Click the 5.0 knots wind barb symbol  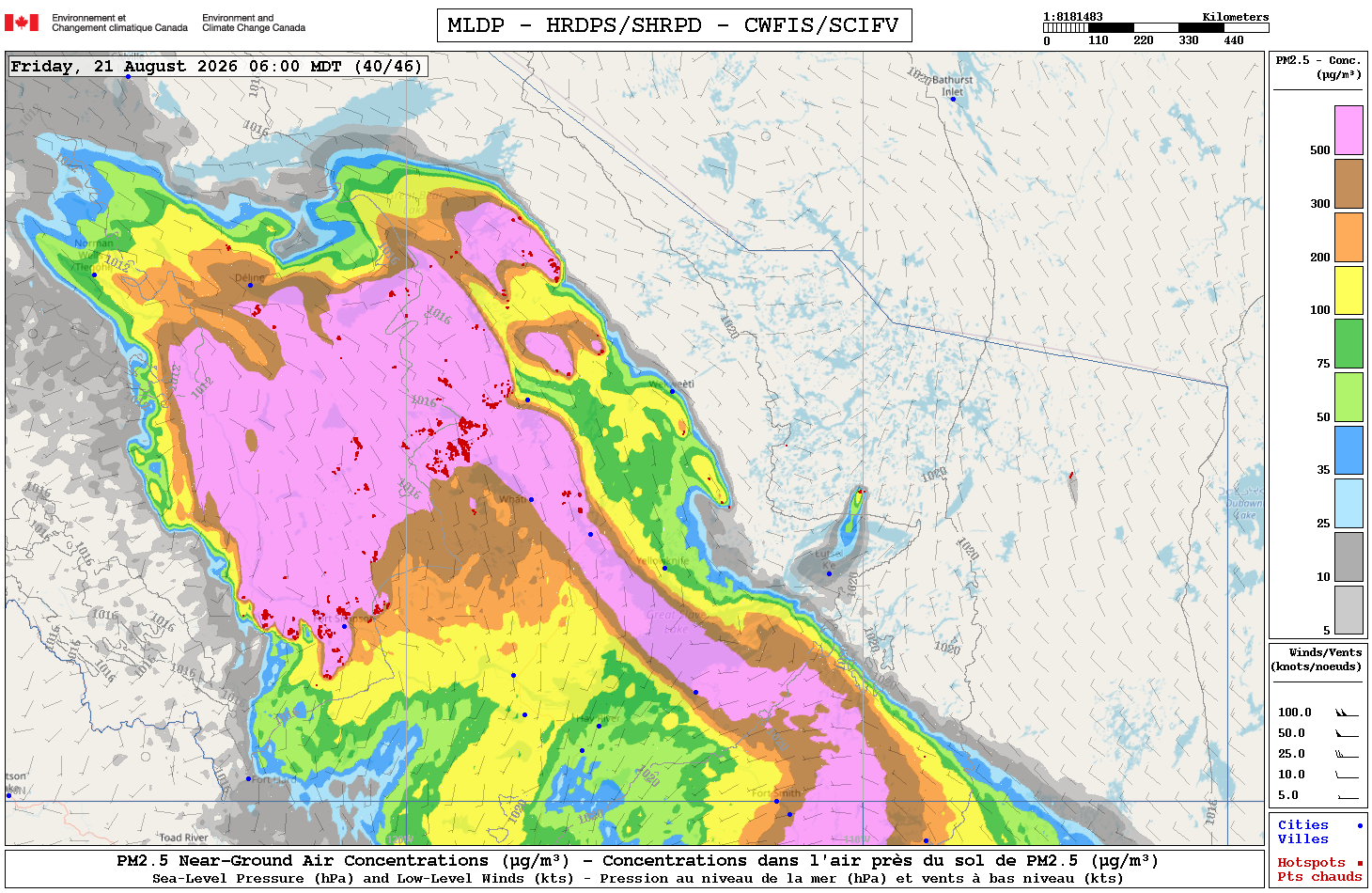1347,796
